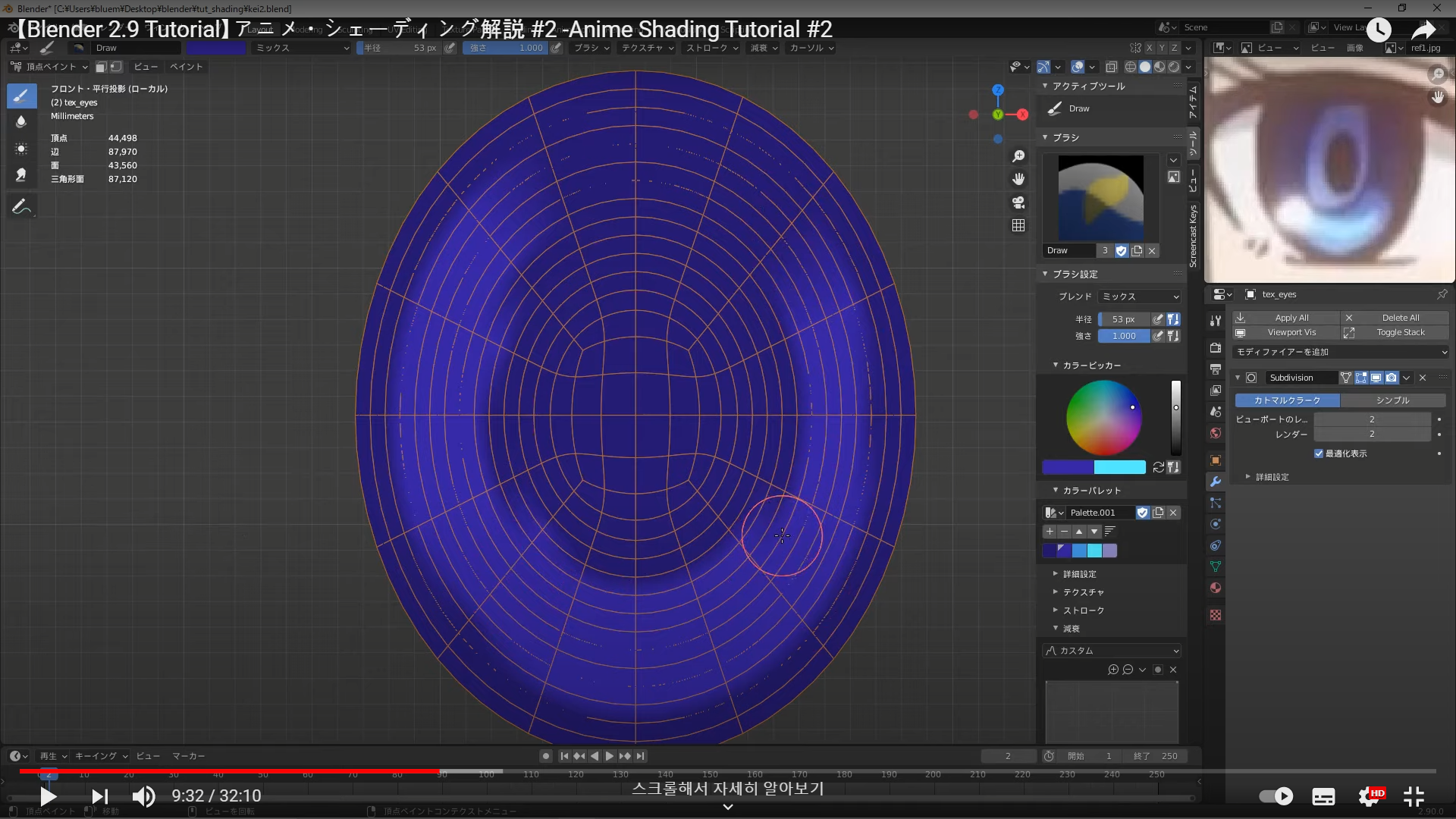The width and height of the screenshot is (1456, 819).
Task: Select the Annotate tool in left toolbar
Action: (x=21, y=206)
